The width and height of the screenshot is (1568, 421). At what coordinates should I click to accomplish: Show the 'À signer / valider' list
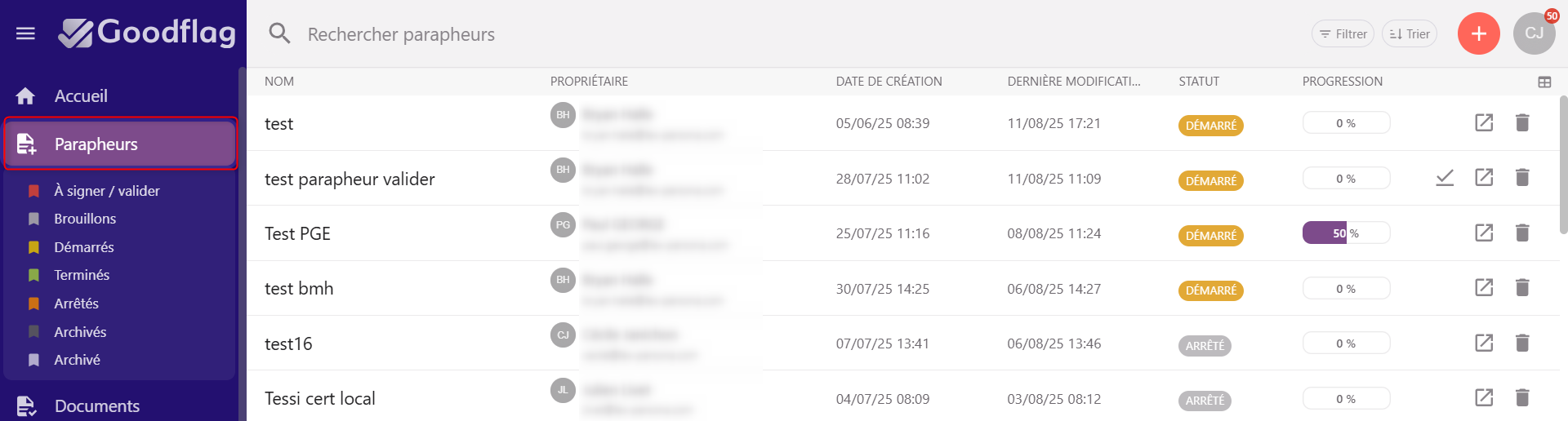click(106, 191)
